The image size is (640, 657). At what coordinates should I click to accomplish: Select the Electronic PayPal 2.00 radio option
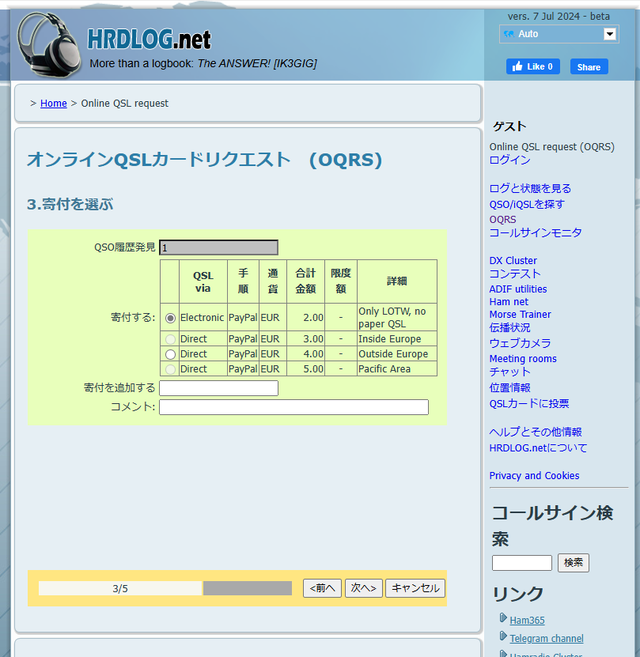click(170, 318)
